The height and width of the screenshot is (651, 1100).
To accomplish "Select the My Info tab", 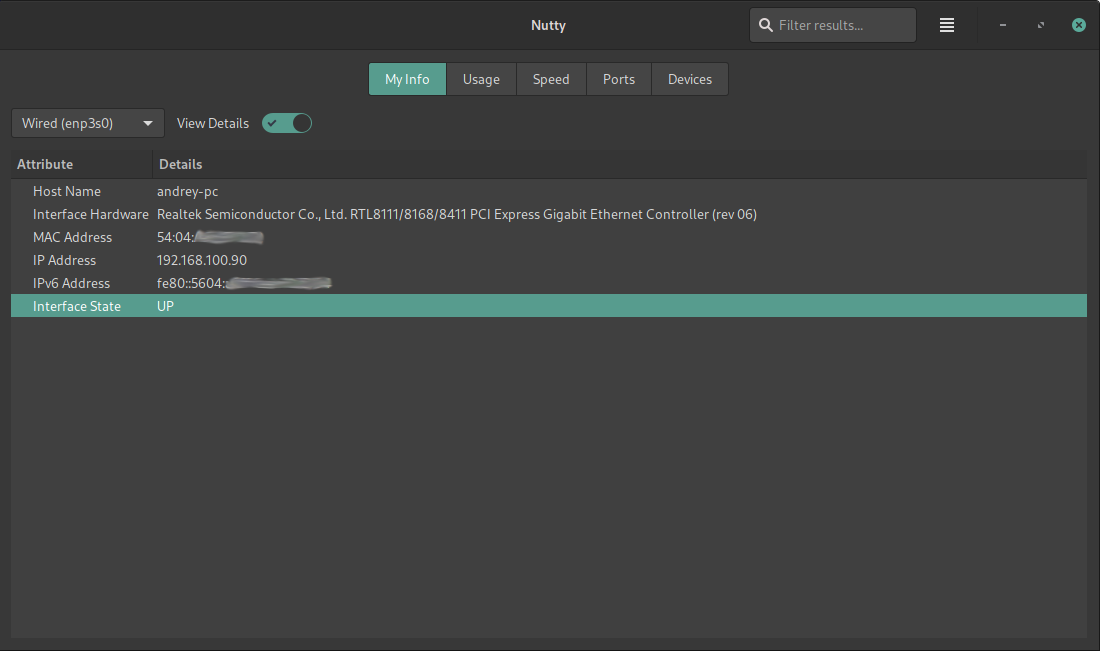I will [x=407, y=79].
